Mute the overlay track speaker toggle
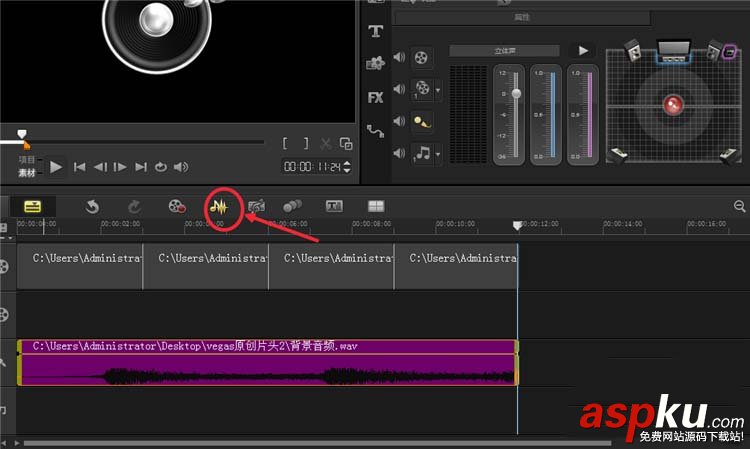This screenshot has height=449, width=750. 399,89
